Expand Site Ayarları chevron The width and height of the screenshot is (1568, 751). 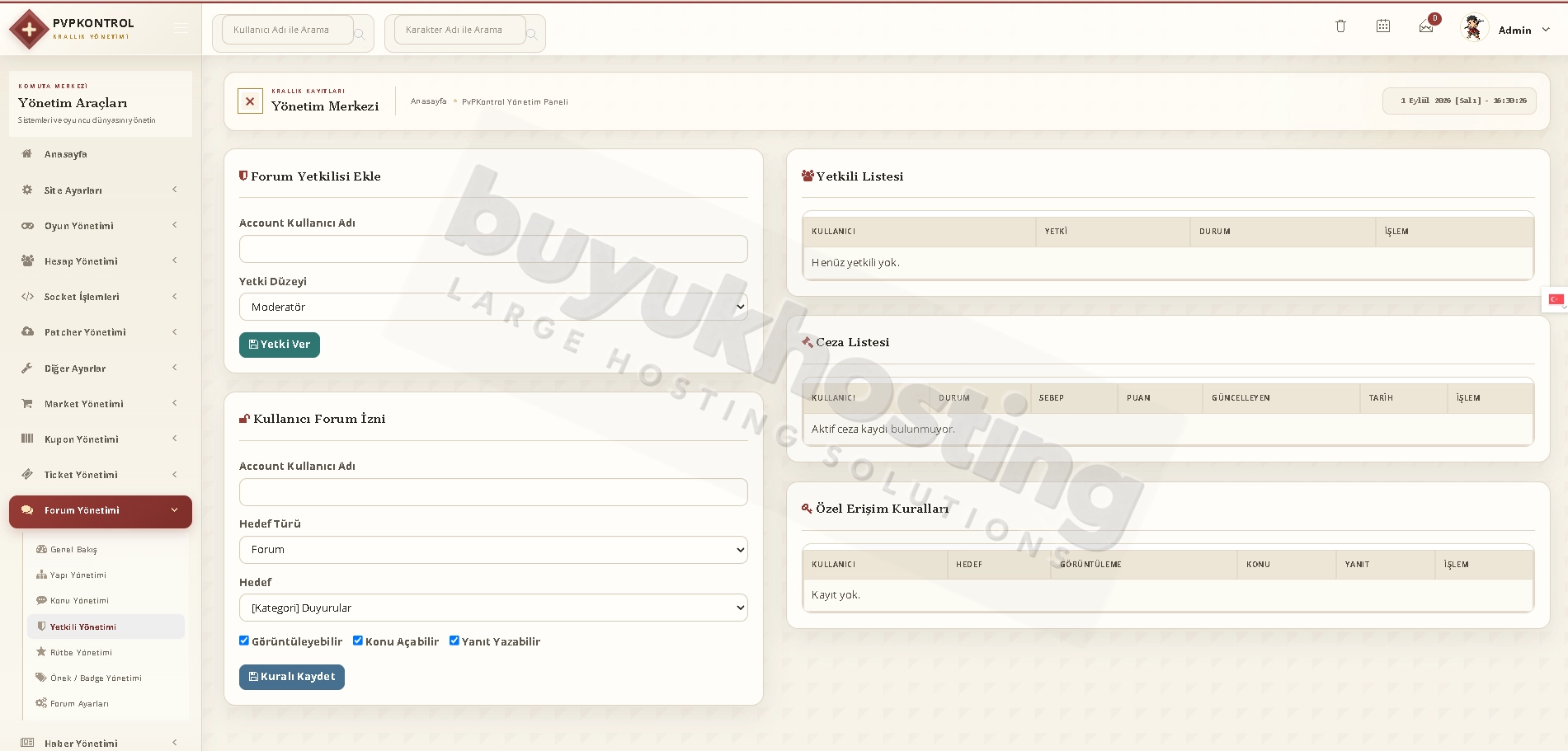175,190
